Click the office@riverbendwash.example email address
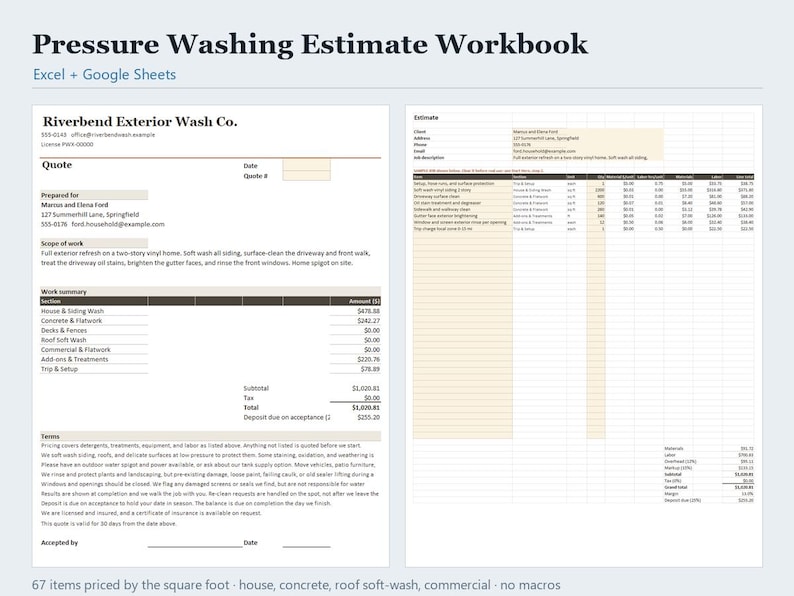This screenshot has width=794, height=596. [113, 135]
